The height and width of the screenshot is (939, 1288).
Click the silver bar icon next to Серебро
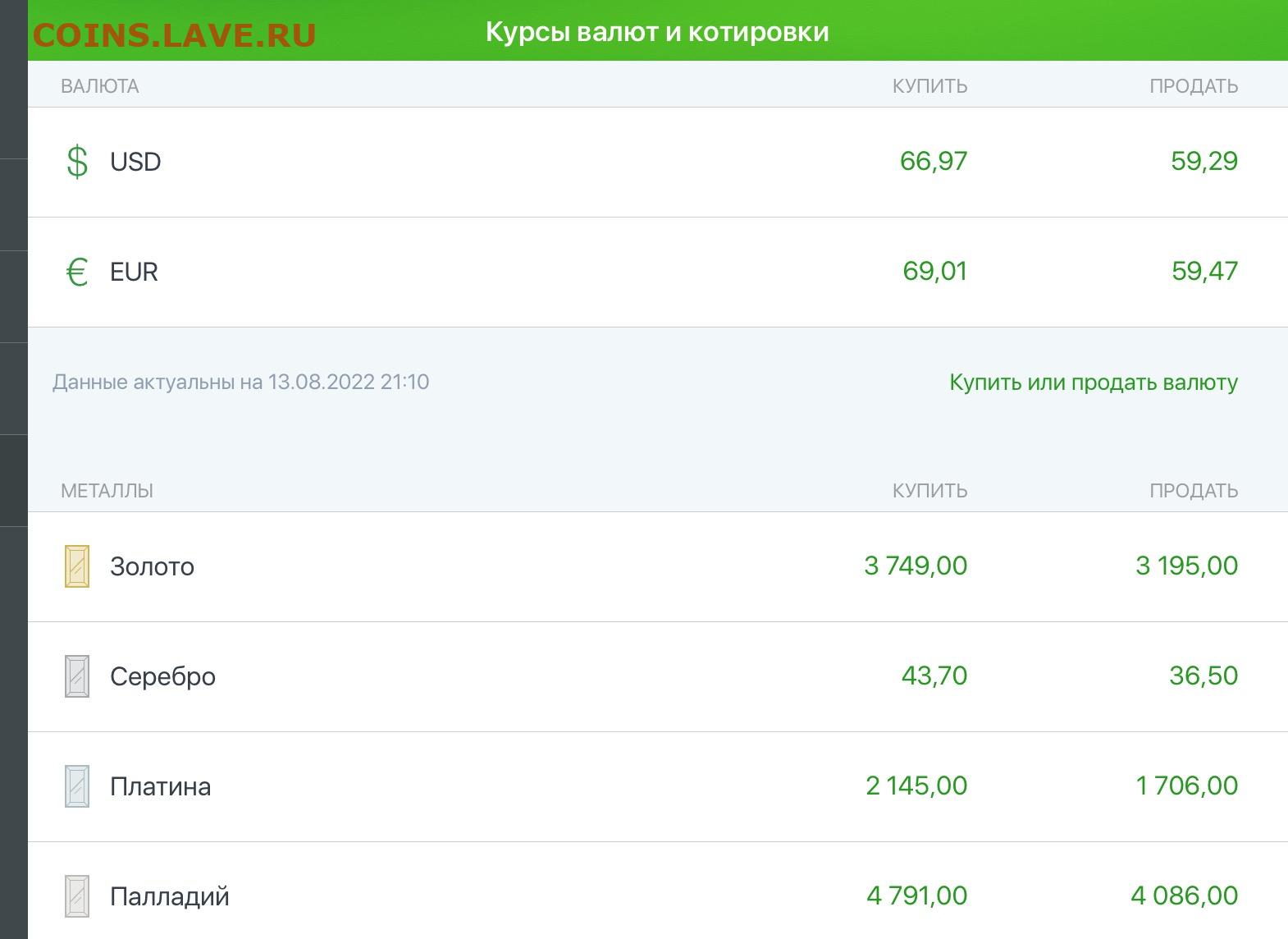click(77, 676)
